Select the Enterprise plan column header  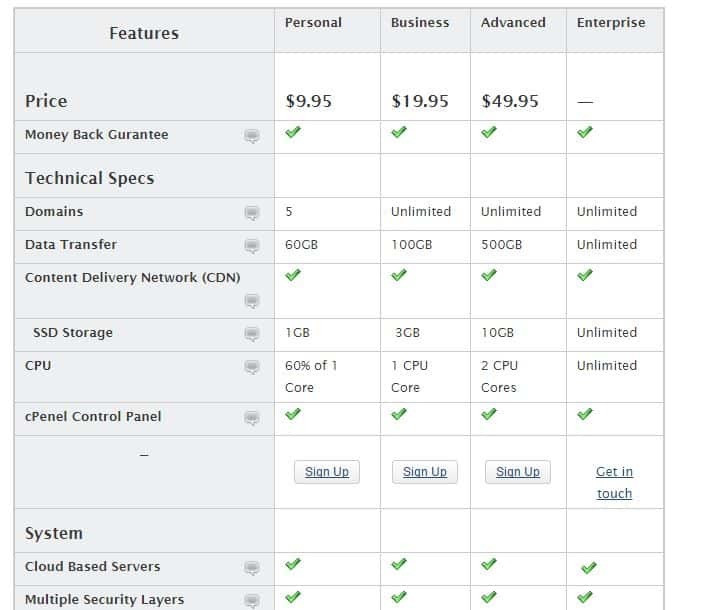pos(611,22)
